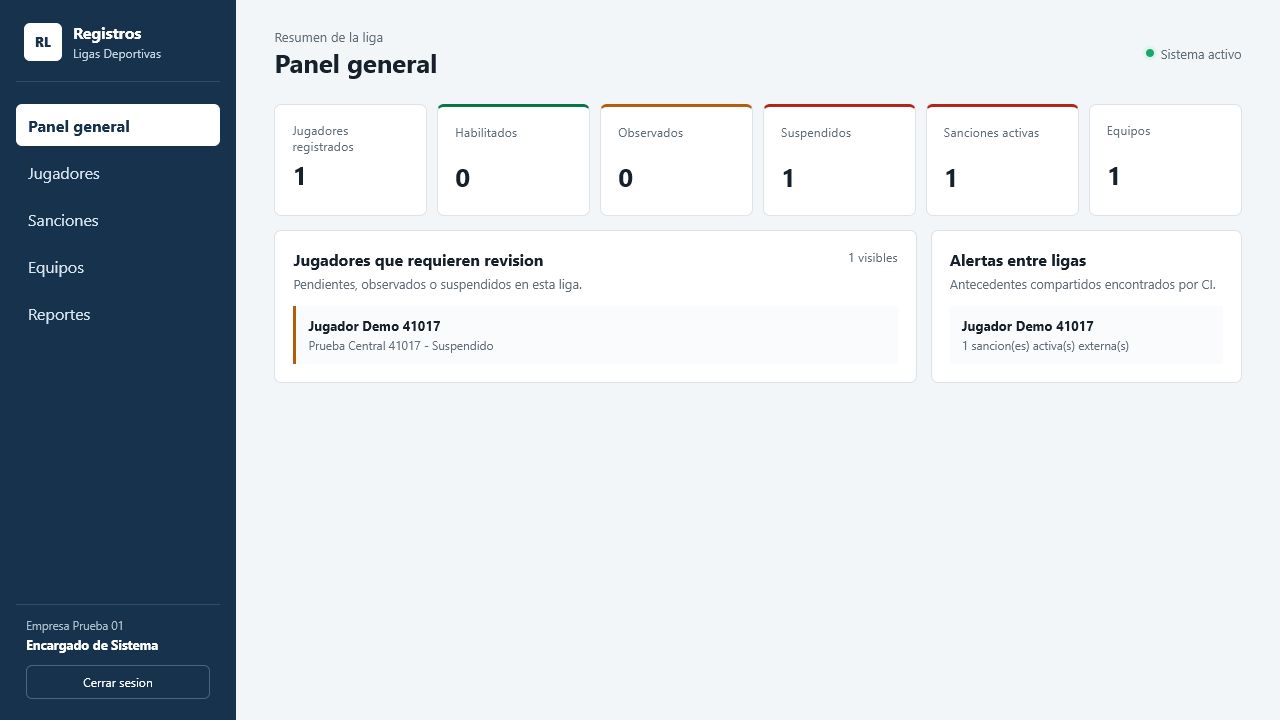
Task: Click the Suspendidos stat card
Action: pyautogui.click(x=839, y=160)
